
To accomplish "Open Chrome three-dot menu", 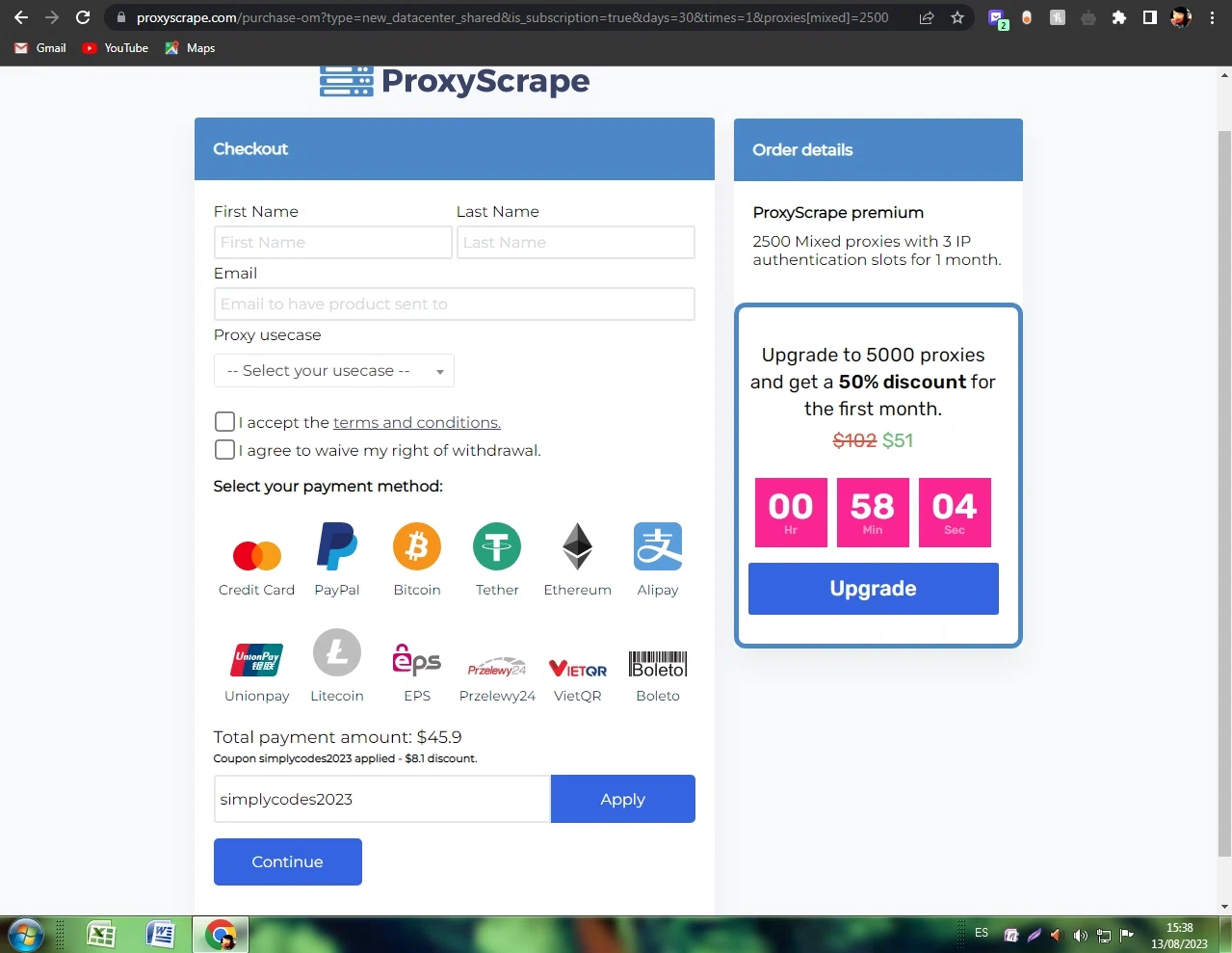I will pyautogui.click(x=1212, y=17).
